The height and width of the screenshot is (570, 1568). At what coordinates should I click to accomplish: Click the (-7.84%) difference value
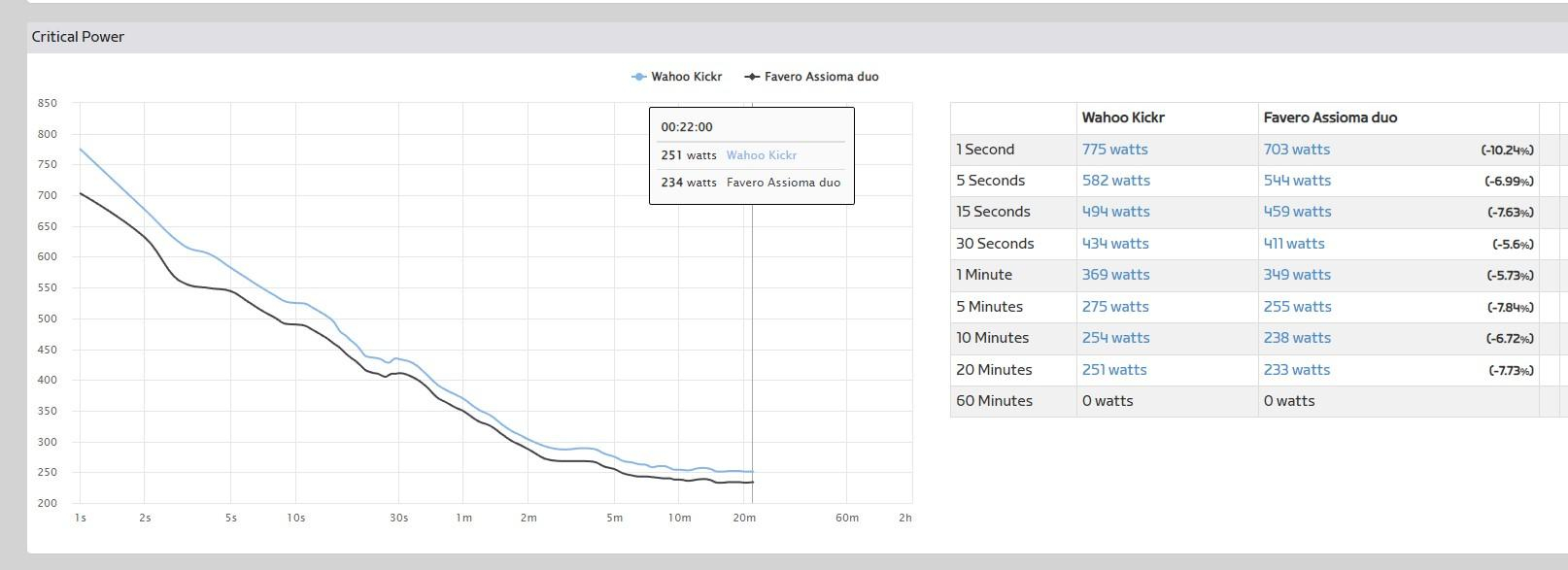(1510, 308)
